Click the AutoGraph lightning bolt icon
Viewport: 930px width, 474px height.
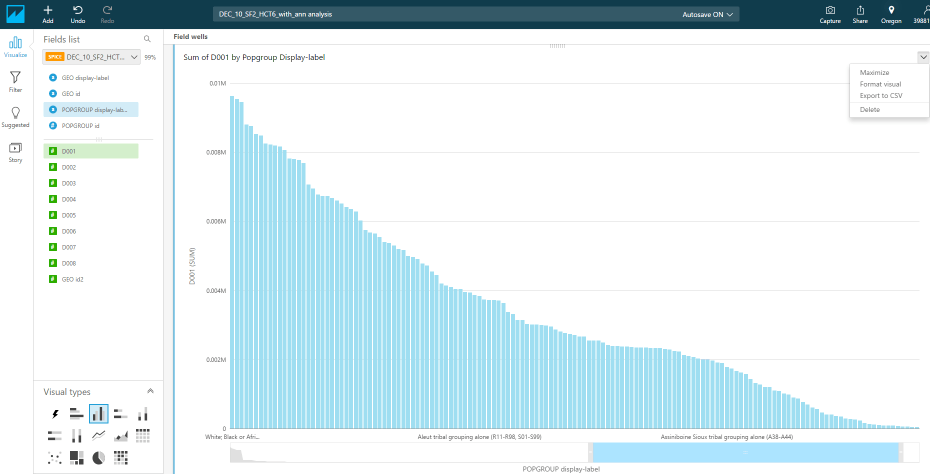coord(54,413)
